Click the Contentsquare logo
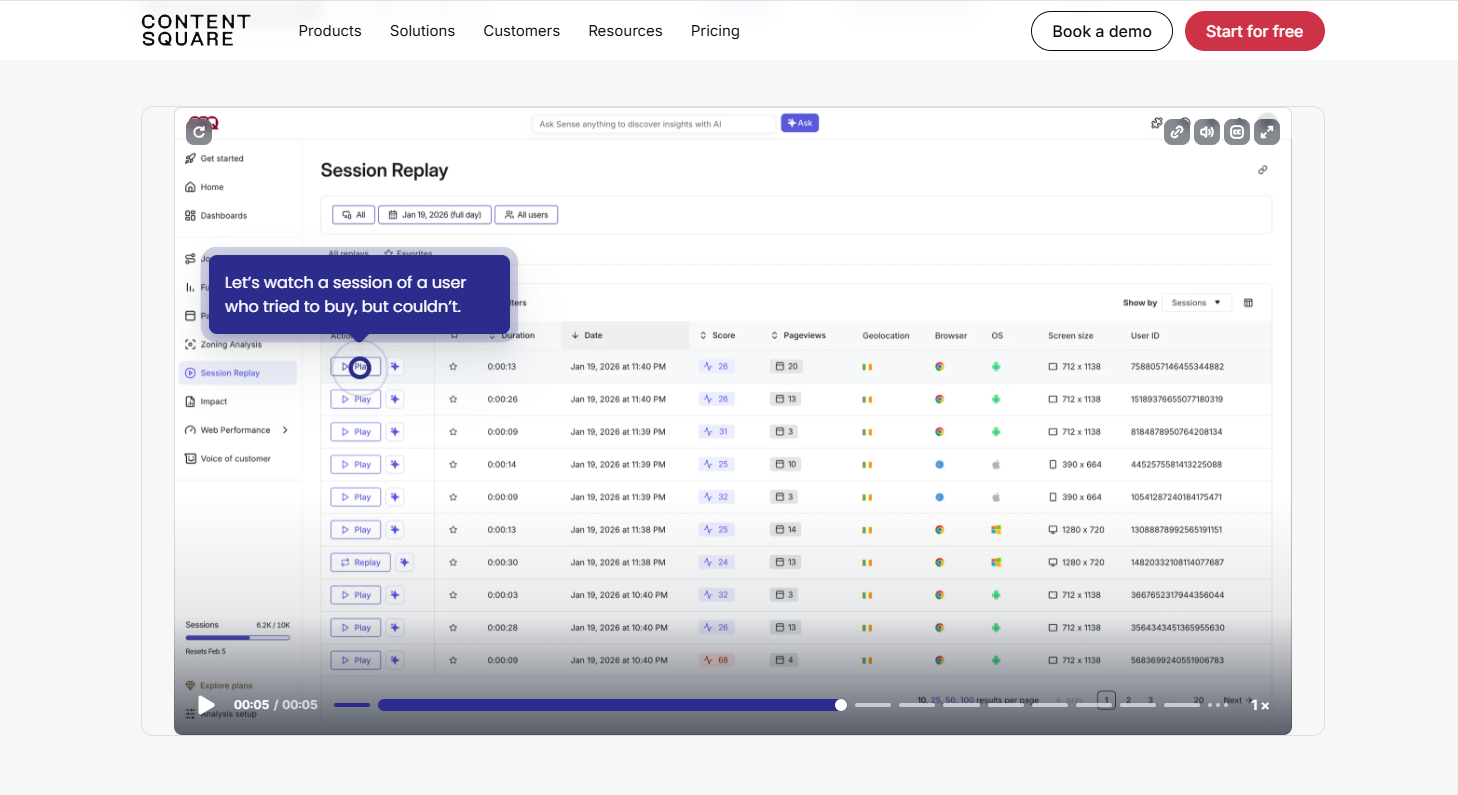 196,30
